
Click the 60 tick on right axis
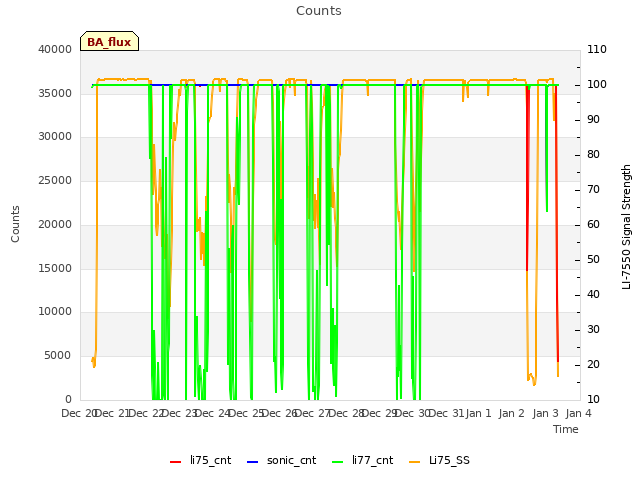[x=593, y=224]
